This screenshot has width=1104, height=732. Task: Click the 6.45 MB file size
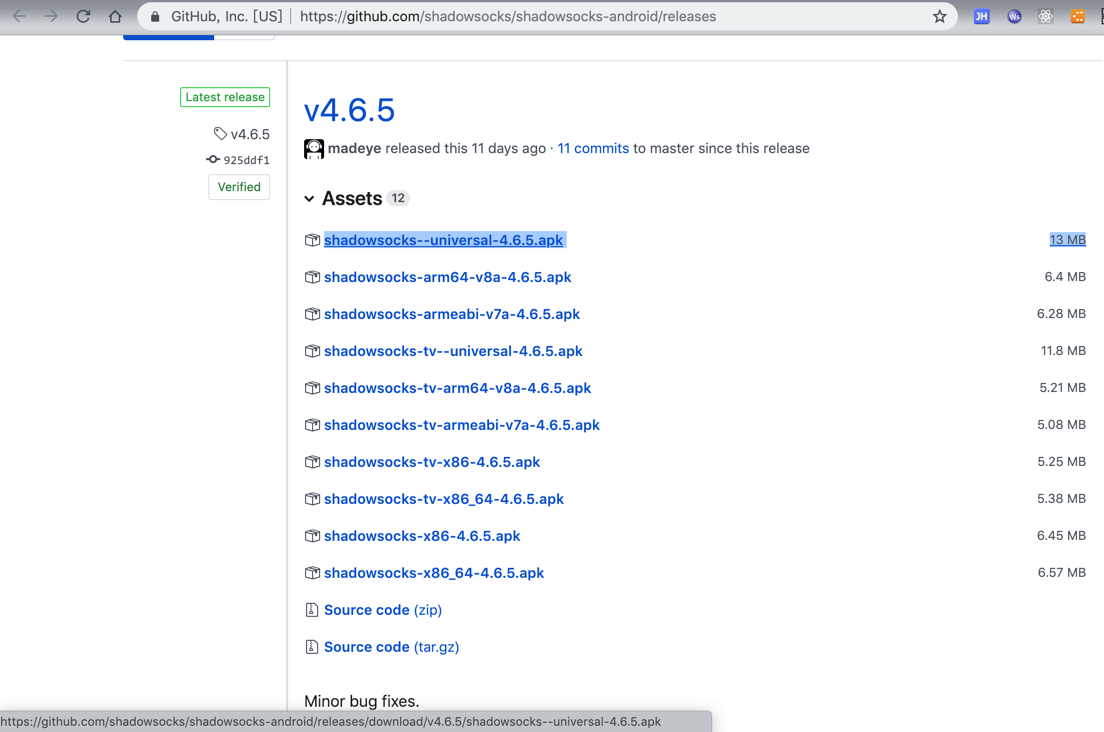pyautogui.click(x=1061, y=535)
